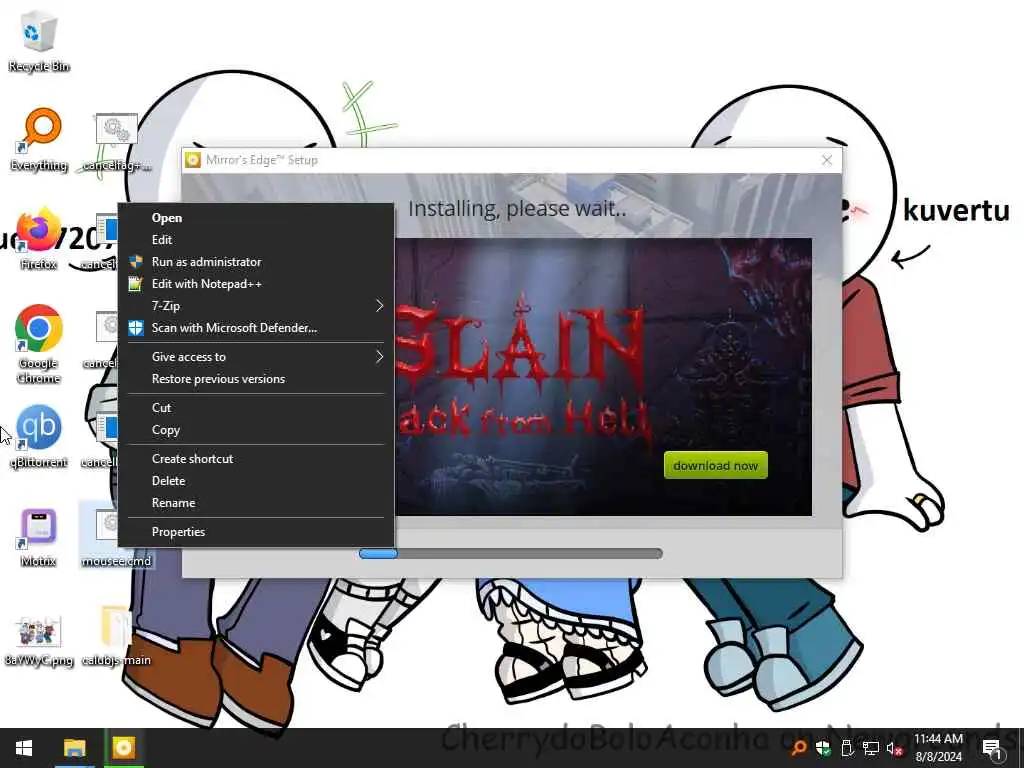This screenshot has width=1024, height=768.
Task: Open the Windows Start menu
Action: 24,748
